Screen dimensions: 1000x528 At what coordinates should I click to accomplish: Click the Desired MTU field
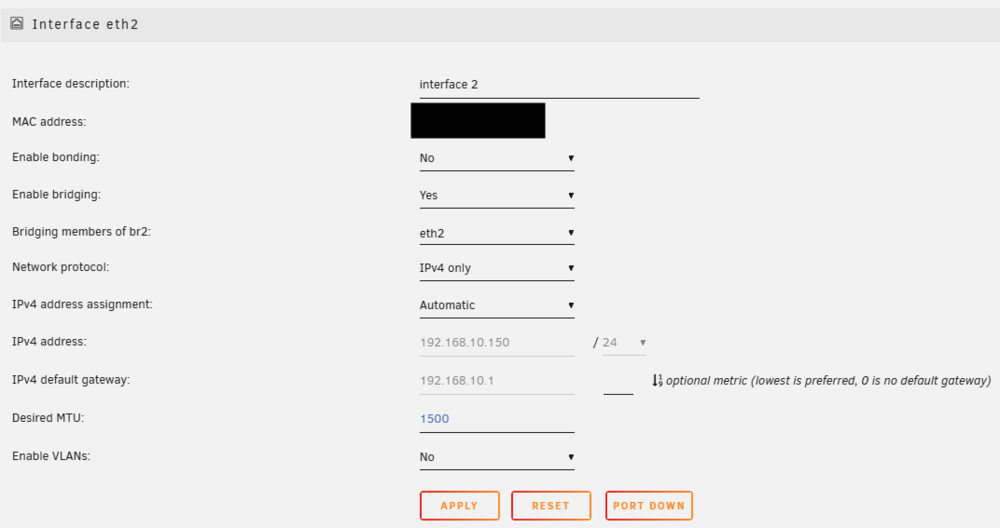pos(497,419)
